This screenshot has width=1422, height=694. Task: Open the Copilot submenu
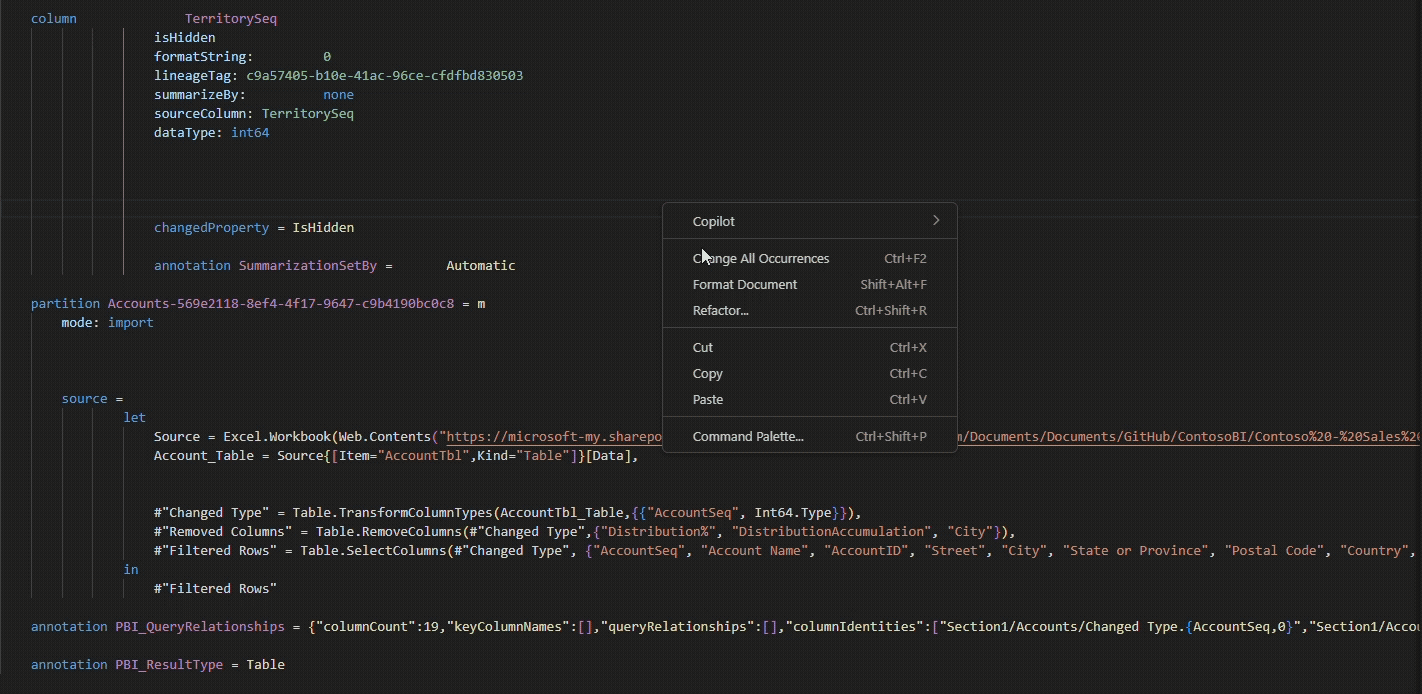point(713,221)
